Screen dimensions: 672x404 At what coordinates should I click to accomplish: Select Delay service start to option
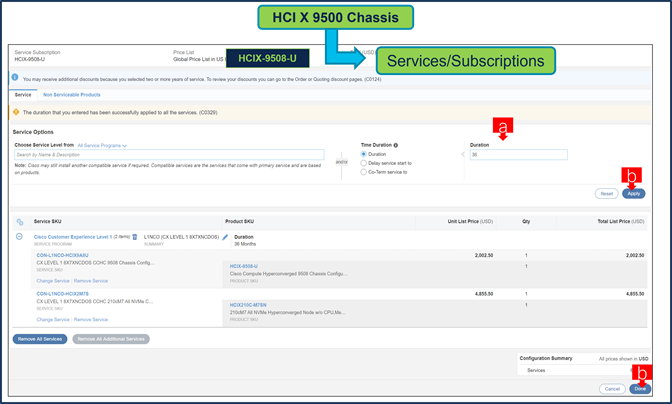(363, 163)
